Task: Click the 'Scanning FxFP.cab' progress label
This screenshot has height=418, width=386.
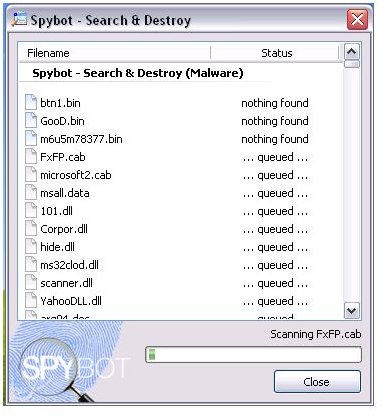Action: 316,334
